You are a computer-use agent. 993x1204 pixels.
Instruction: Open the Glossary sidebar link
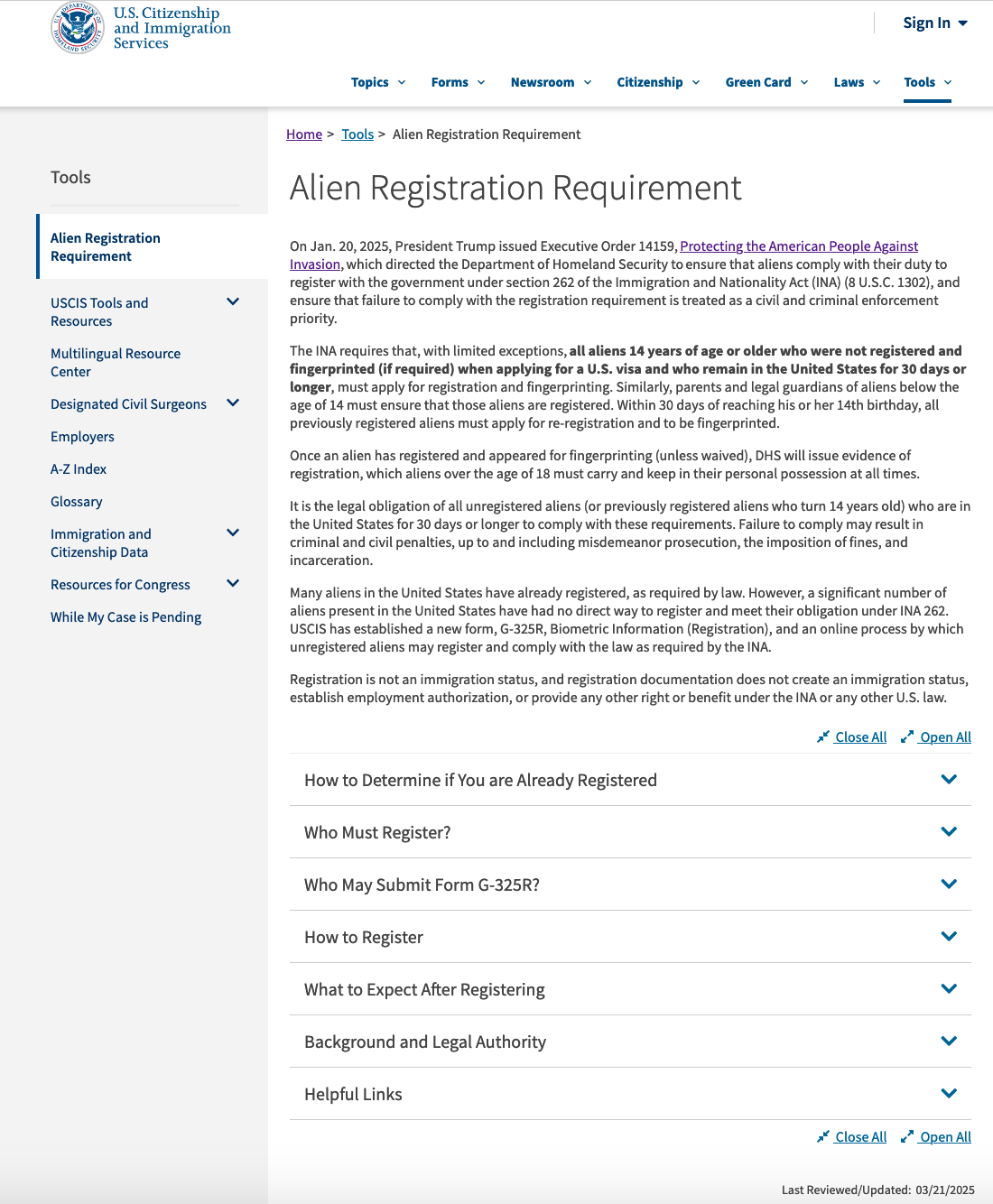click(x=77, y=502)
